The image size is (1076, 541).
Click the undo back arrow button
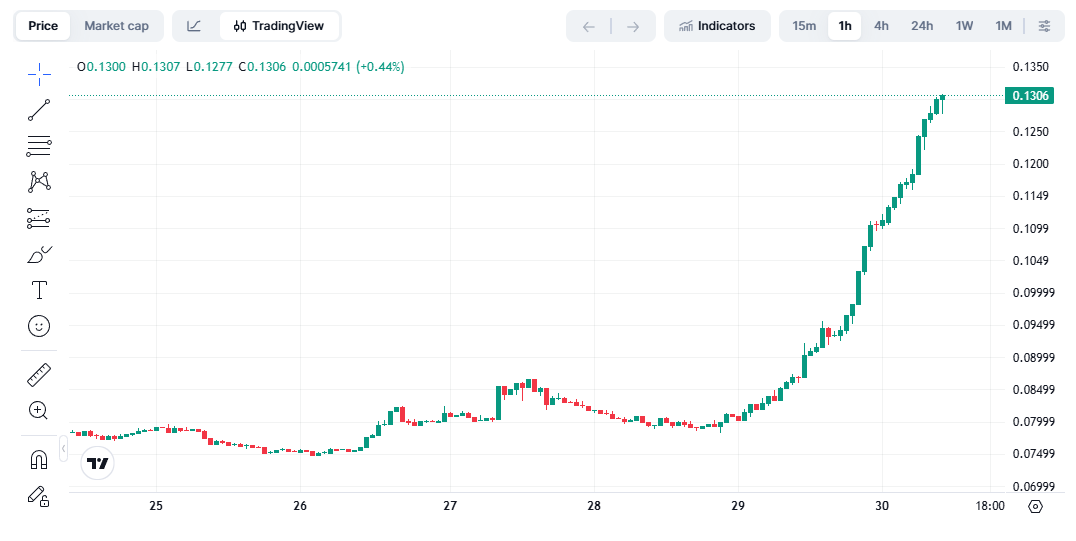[588, 26]
